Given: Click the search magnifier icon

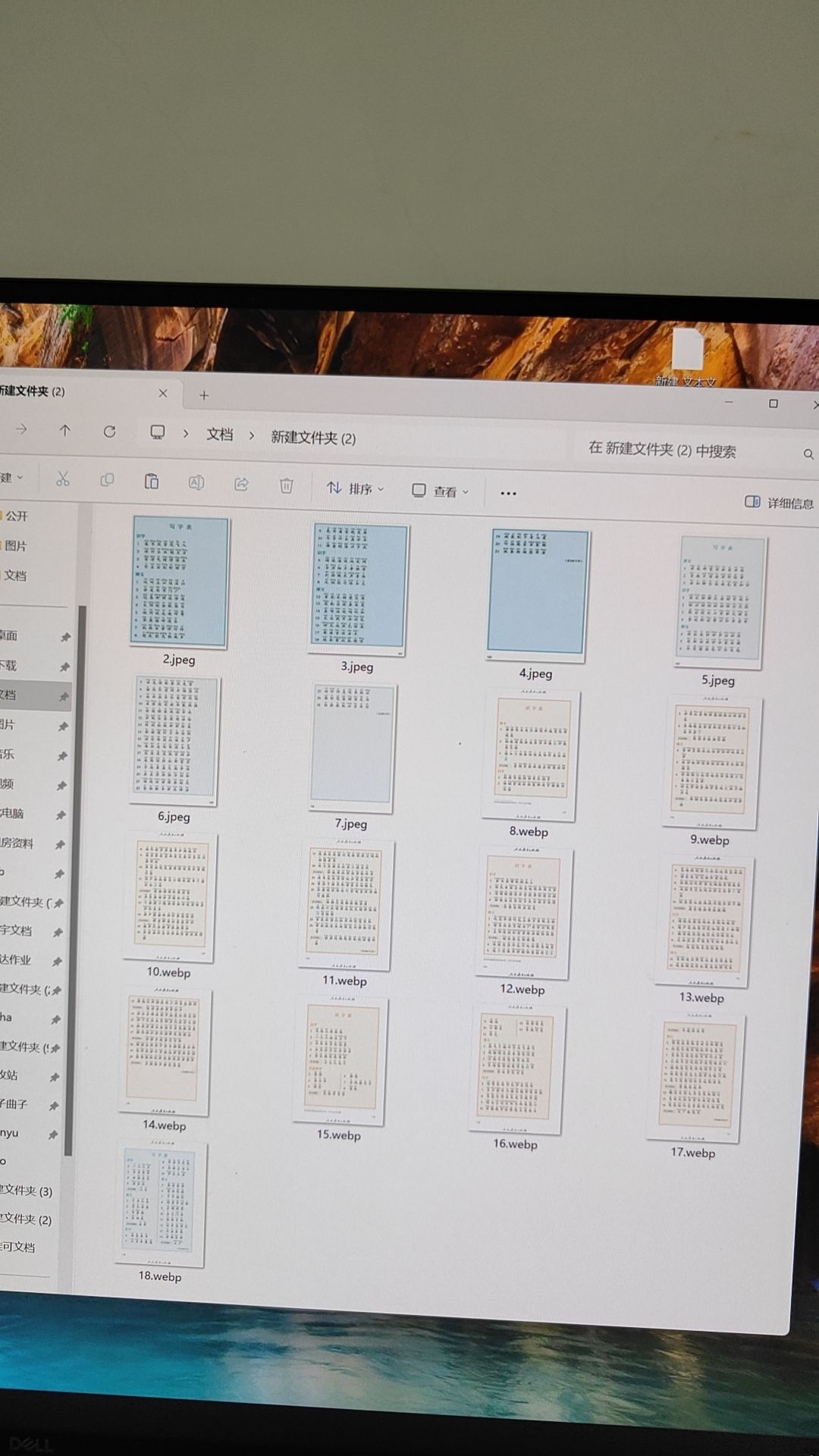Looking at the screenshot, I should point(808,454).
